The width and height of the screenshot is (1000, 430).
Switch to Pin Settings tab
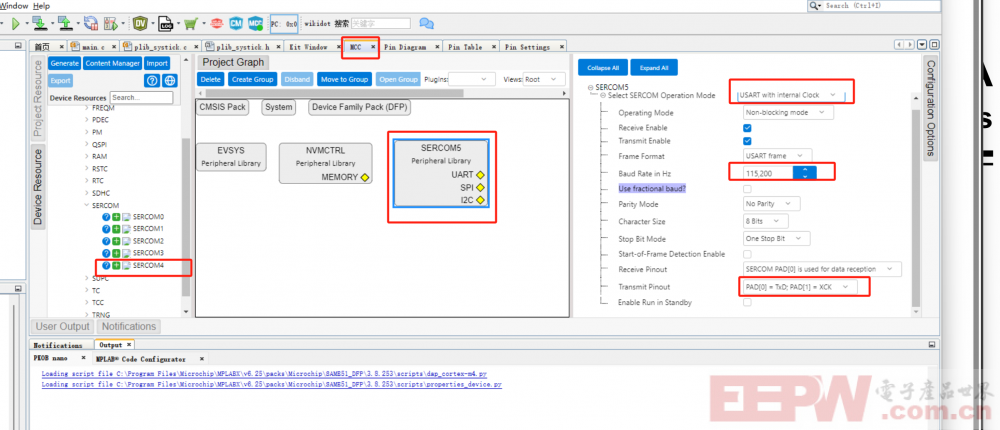coord(527,47)
